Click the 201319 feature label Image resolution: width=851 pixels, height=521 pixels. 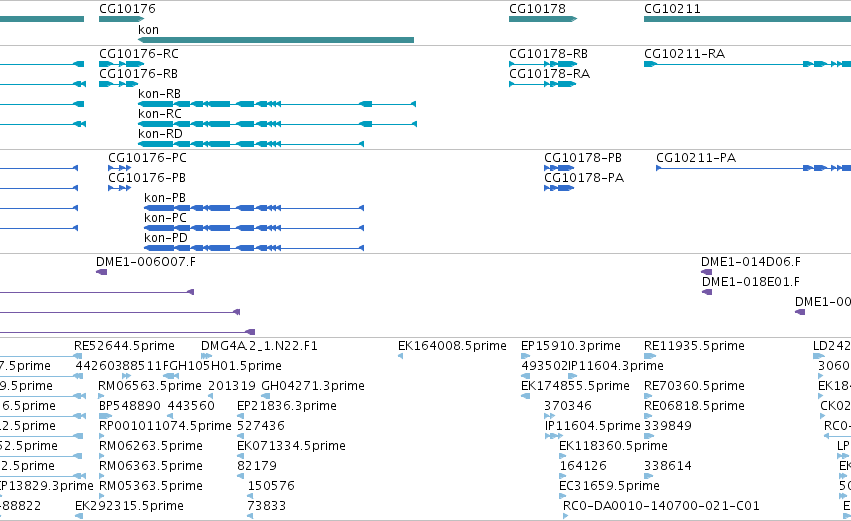[232, 386]
